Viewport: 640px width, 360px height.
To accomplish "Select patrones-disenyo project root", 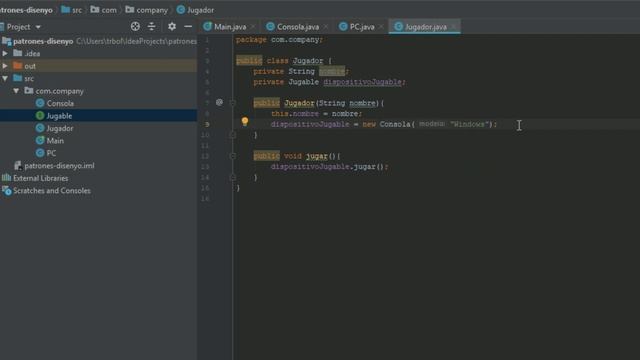I will [x=43, y=41].
